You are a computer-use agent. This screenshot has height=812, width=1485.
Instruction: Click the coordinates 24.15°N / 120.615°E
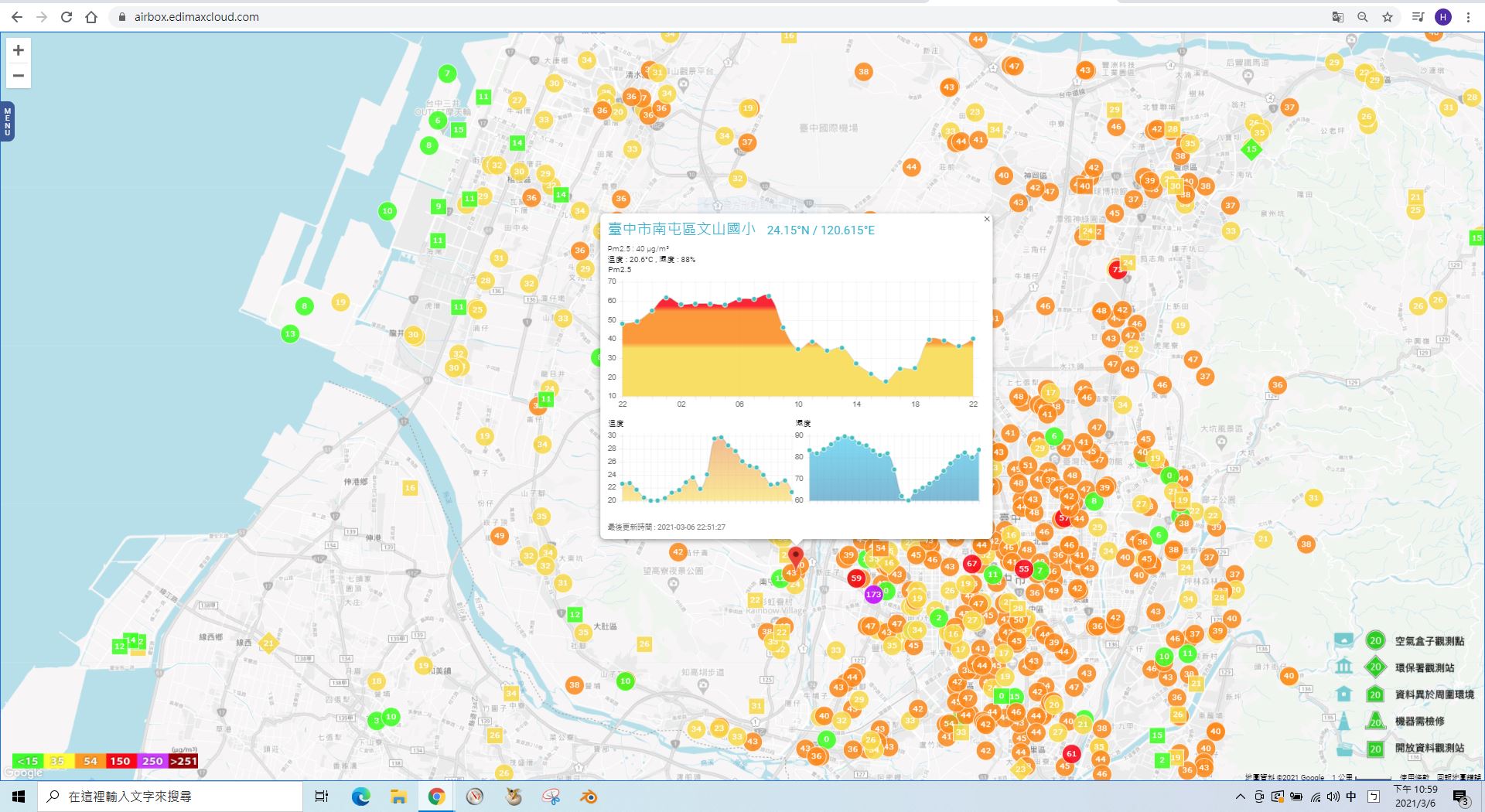pos(821,230)
